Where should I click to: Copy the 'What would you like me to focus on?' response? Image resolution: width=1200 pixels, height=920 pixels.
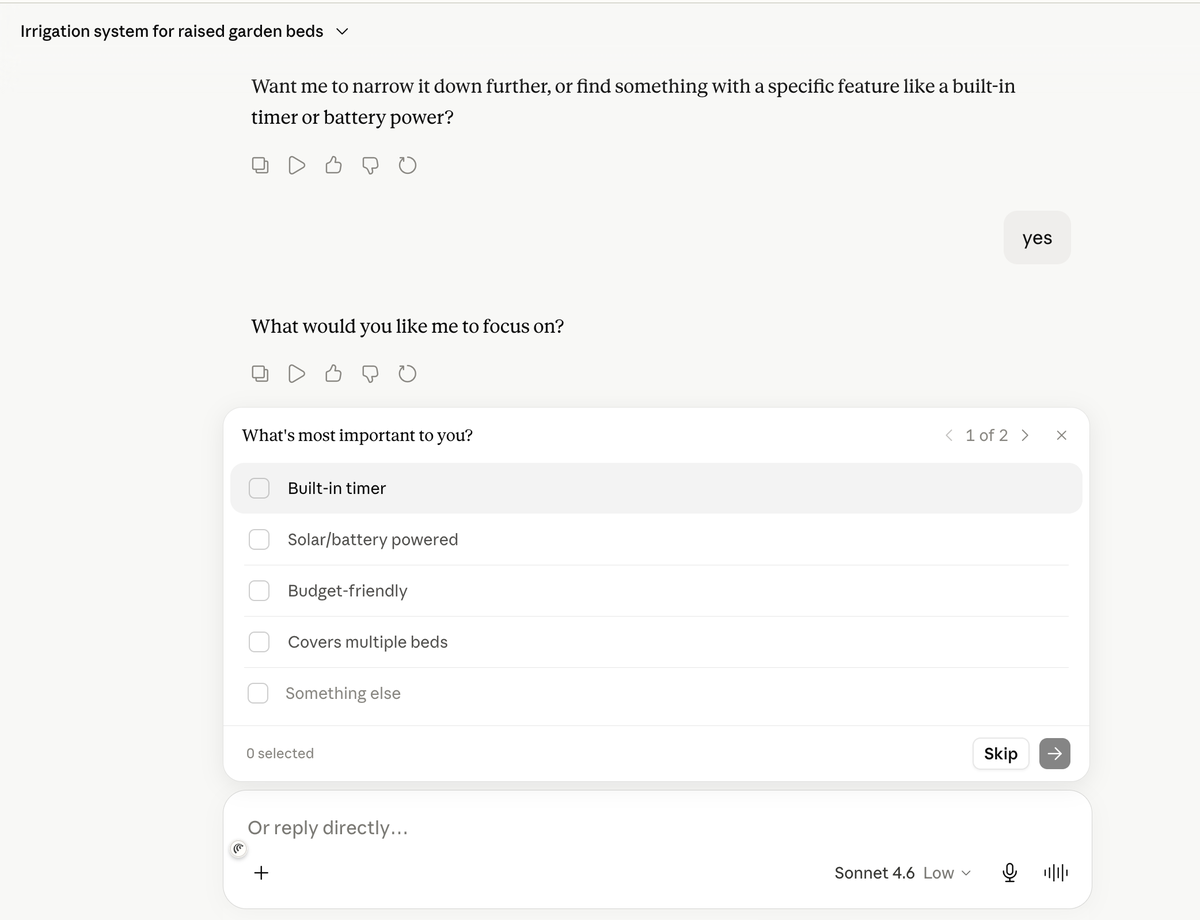(x=260, y=374)
